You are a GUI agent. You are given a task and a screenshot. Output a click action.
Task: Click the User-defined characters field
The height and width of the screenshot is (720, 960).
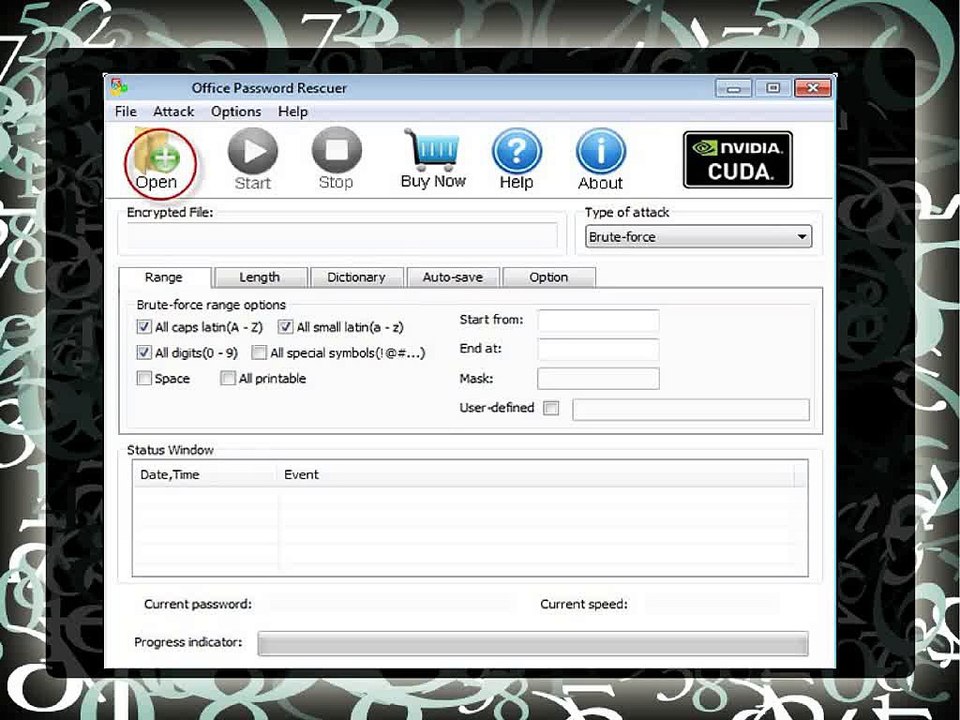coord(691,410)
